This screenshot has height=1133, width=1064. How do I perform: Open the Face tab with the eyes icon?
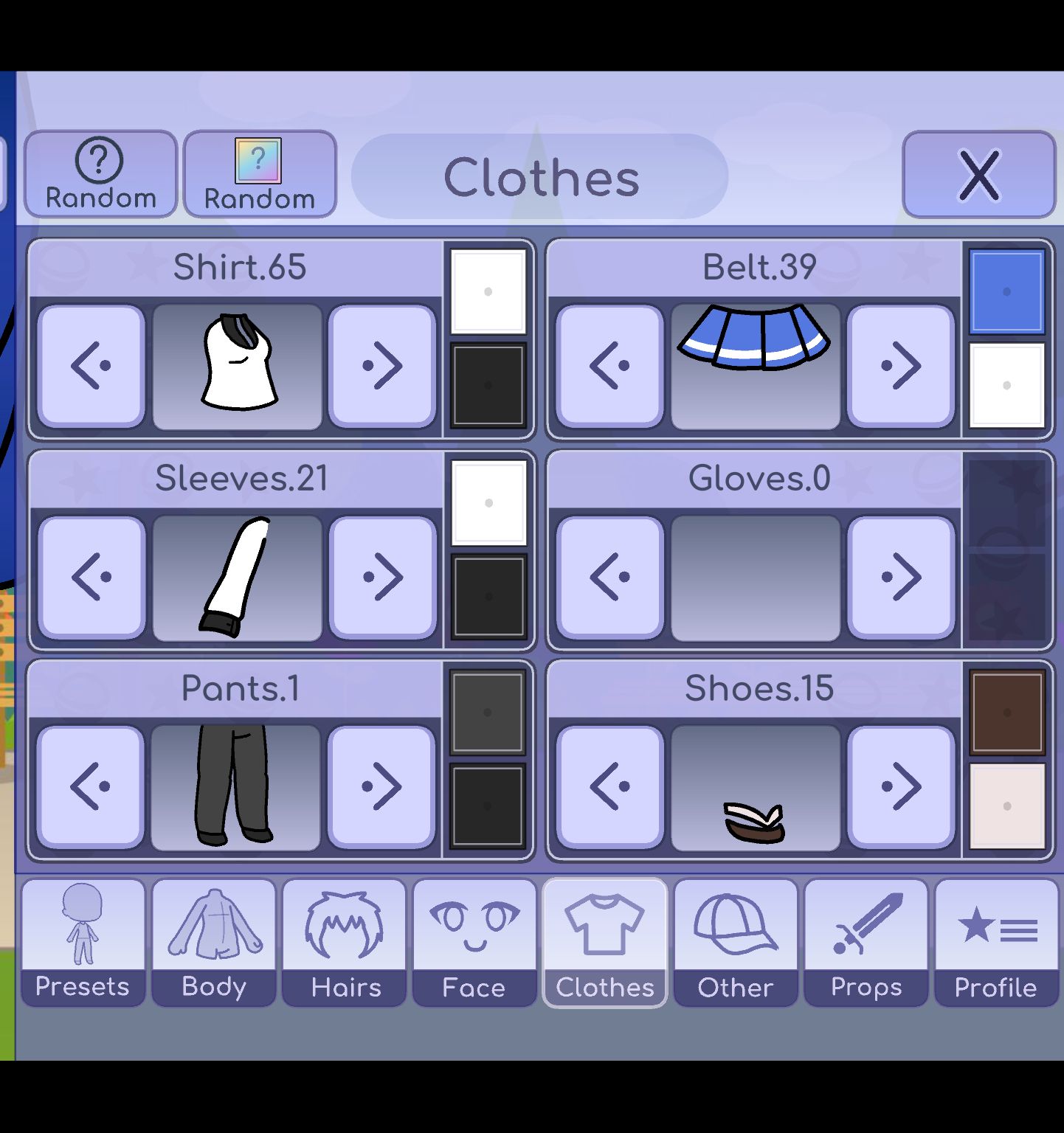coord(474,943)
